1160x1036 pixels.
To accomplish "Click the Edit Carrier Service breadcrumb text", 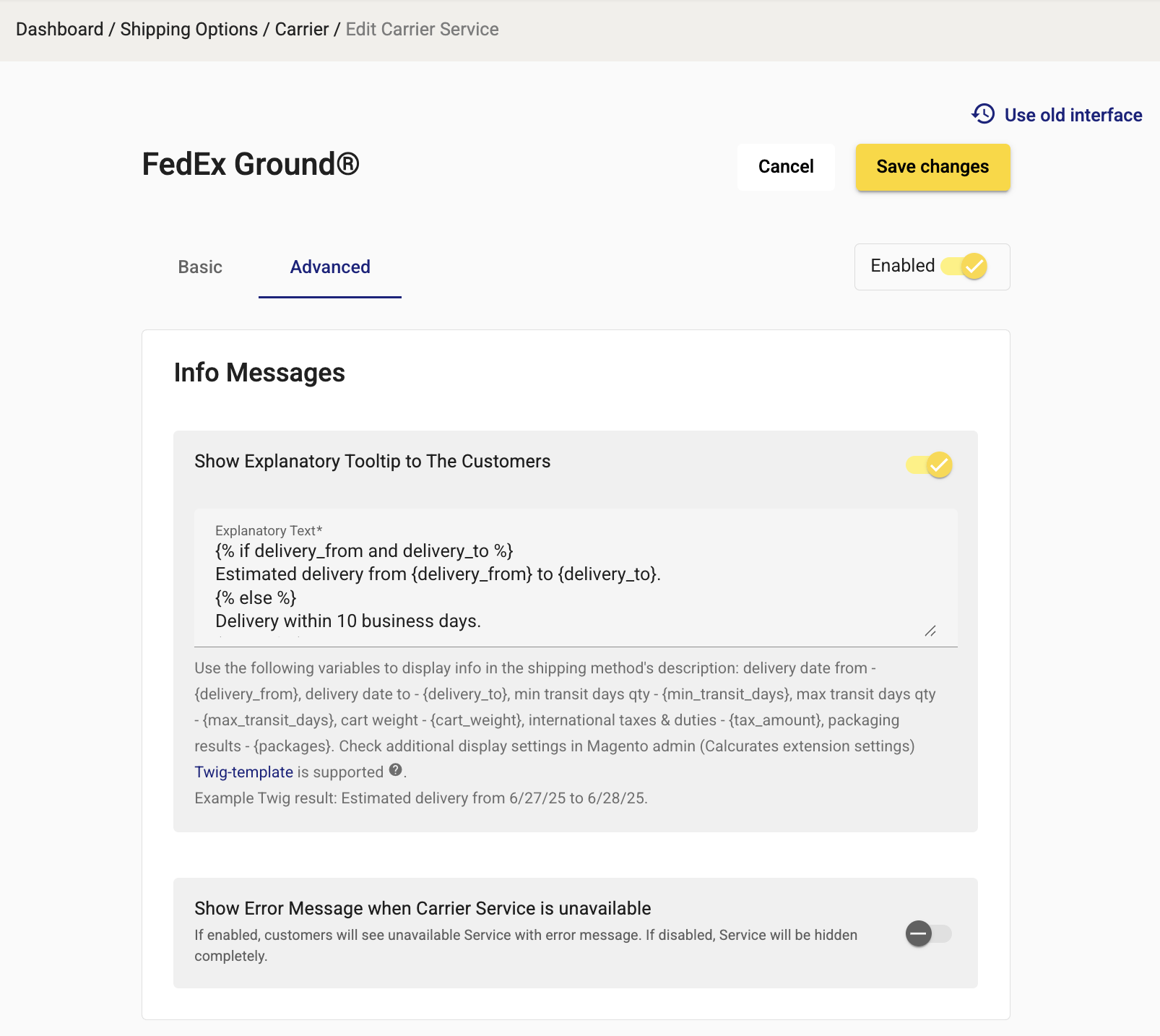I will 422,29.
